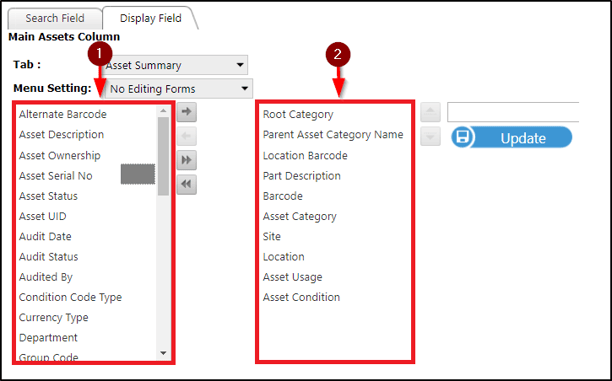Switch to the Display Field tab
This screenshot has height=381, width=612.
point(151,18)
